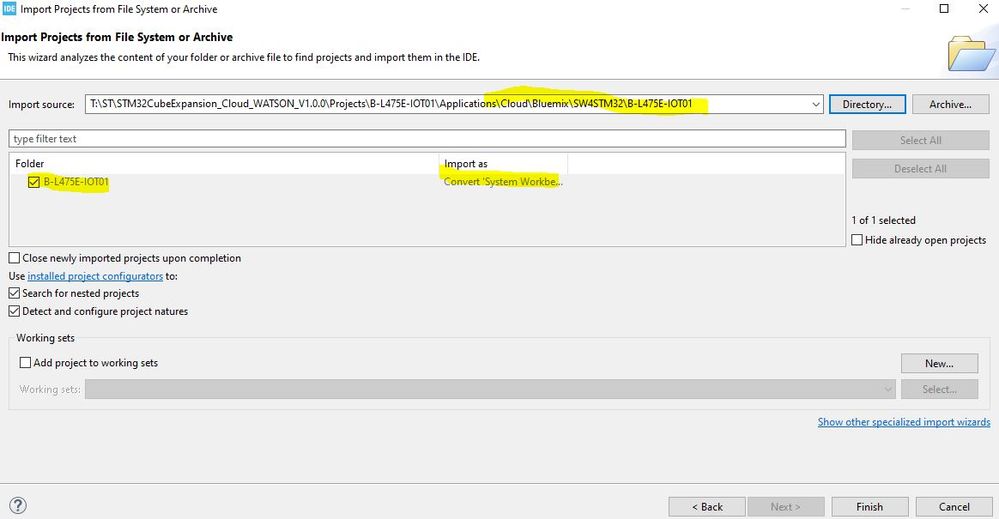The height and width of the screenshot is (519, 999).
Task: Open the disabled Working sets combo box
Action: tap(490, 389)
